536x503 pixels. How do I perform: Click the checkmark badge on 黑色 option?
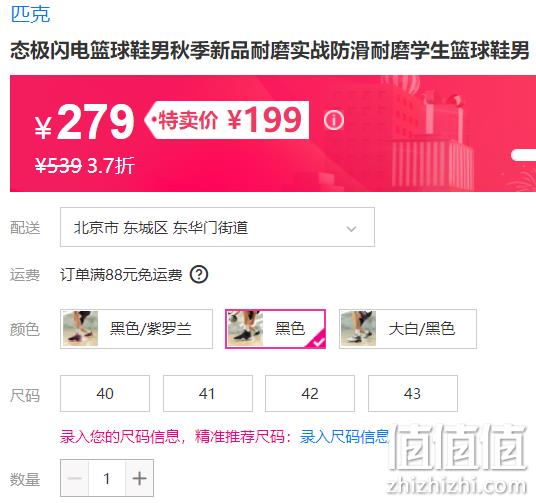coord(318,340)
